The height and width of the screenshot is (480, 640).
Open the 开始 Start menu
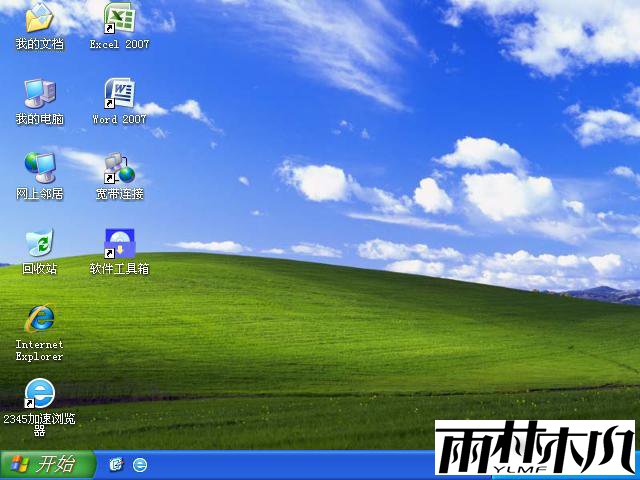click(47, 465)
